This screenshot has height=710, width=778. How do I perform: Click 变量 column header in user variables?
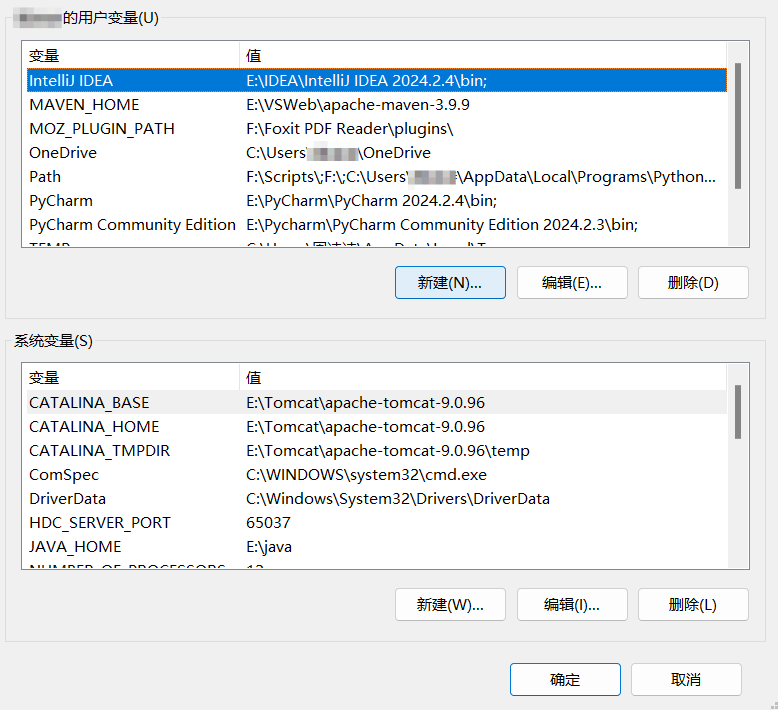[x=133, y=56]
